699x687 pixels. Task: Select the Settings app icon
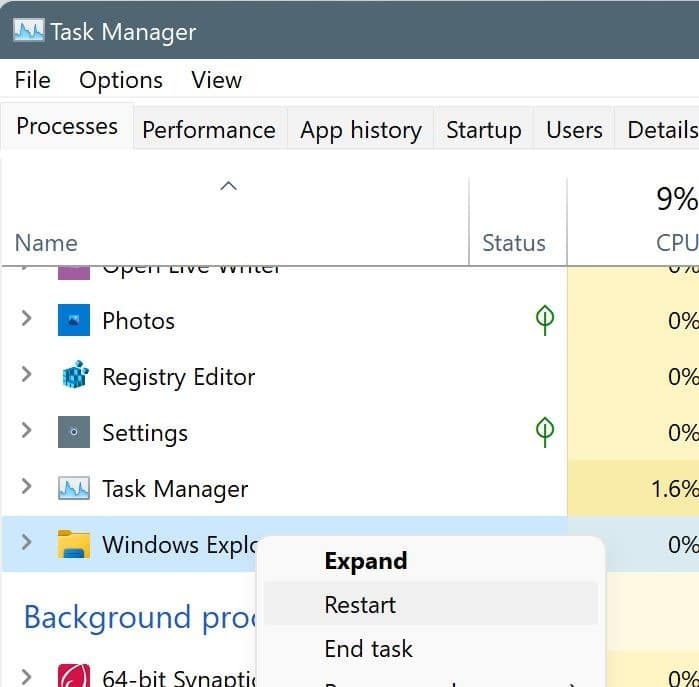[74, 432]
